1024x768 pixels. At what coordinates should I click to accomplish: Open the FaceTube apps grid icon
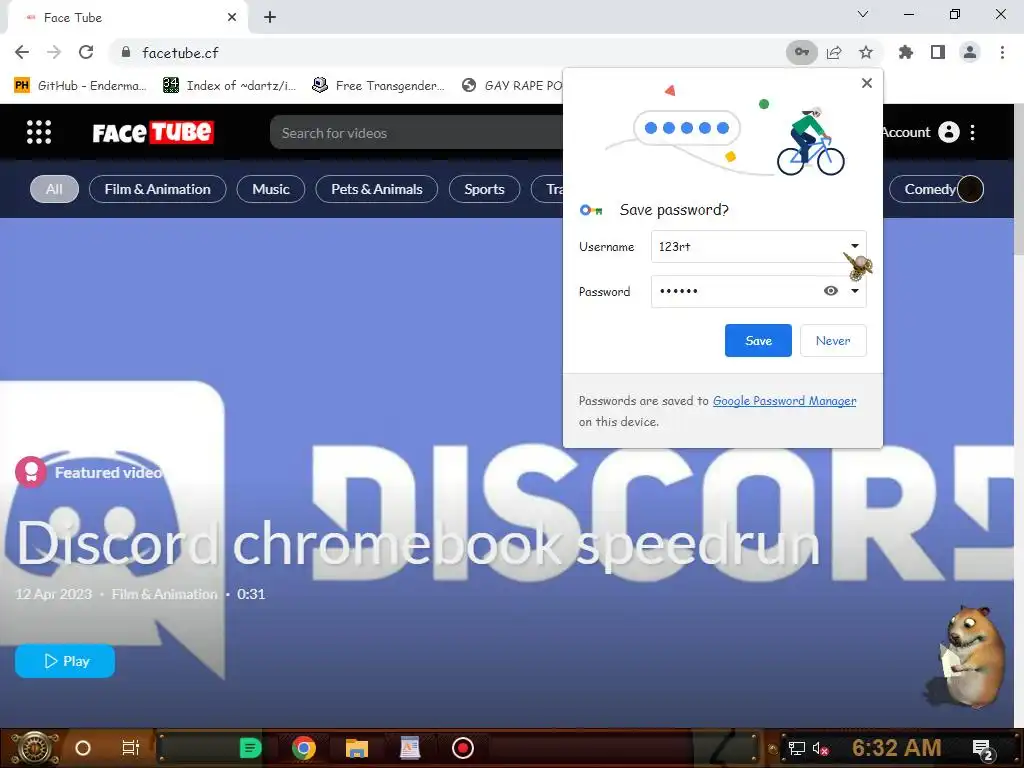(x=39, y=133)
